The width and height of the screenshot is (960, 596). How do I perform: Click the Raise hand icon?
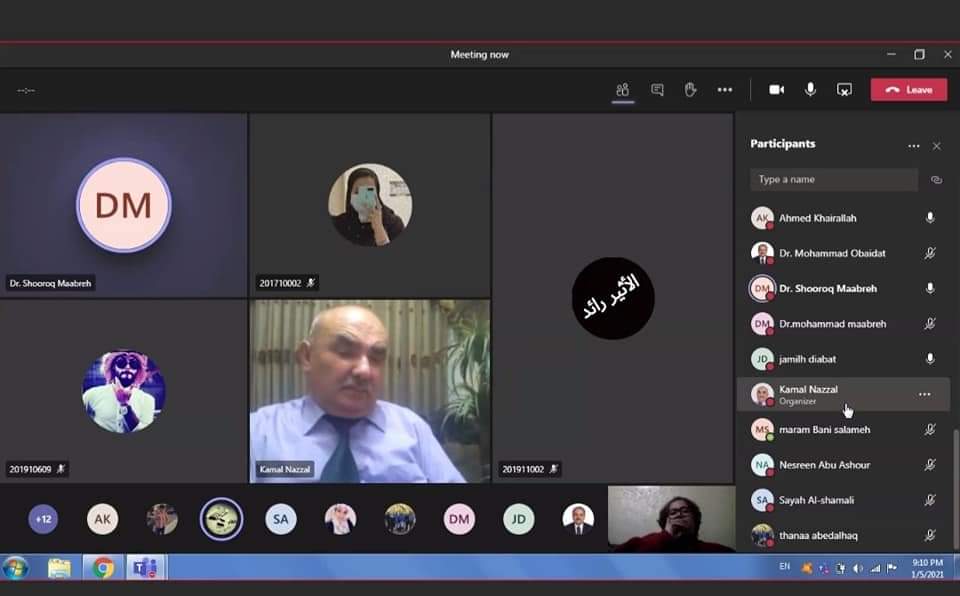(x=690, y=90)
